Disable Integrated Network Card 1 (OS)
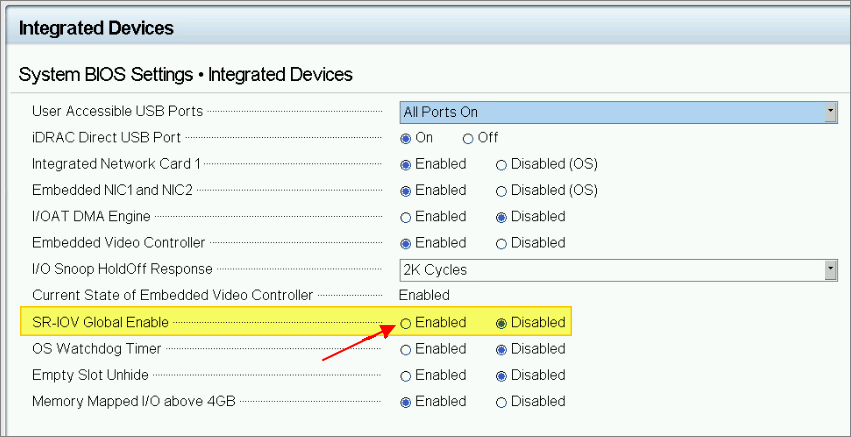The height and width of the screenshot is (437, 851). tap(502, 164)
